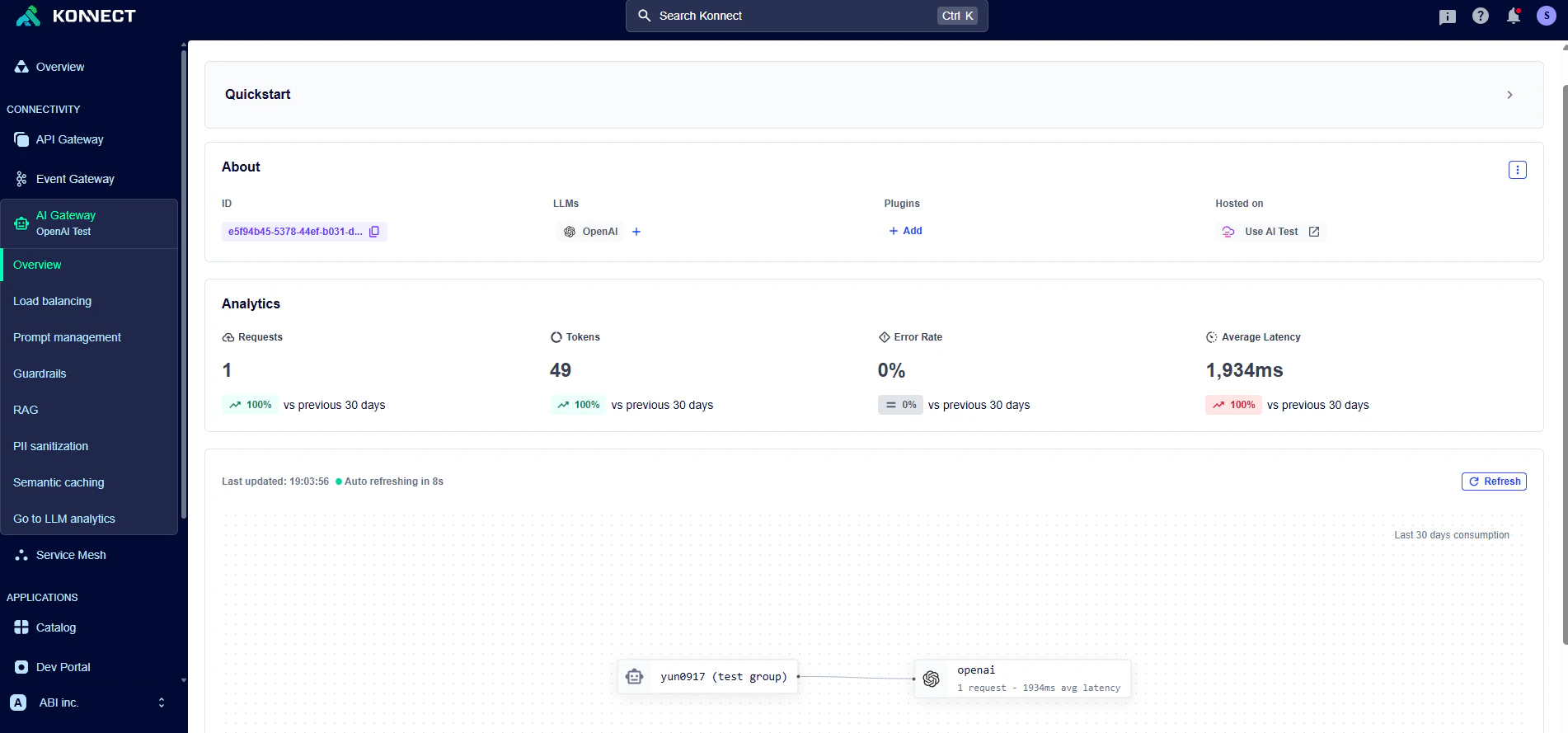
Task: Click the gateway ID e5f94b45 badge
Action: click(304, 232)
